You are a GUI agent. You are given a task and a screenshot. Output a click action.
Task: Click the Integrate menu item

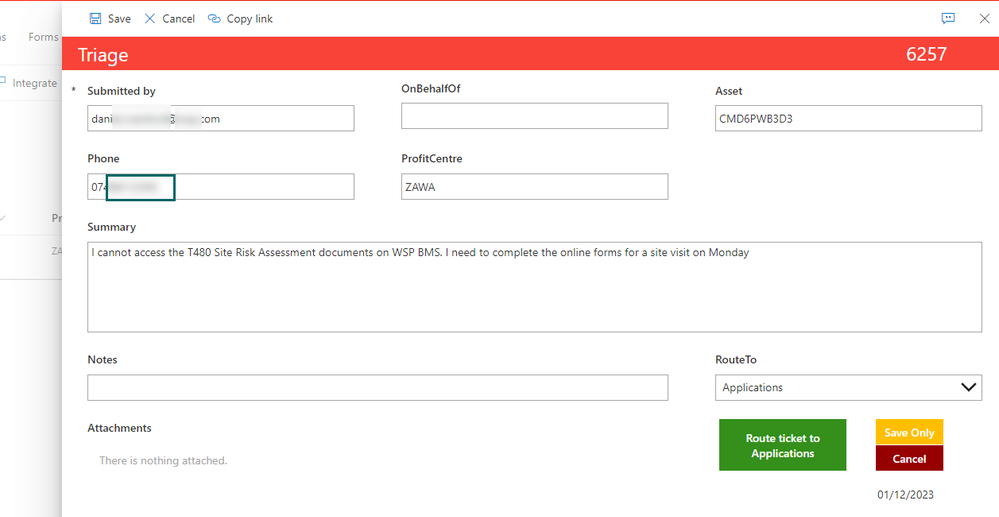tap(34, 83)
